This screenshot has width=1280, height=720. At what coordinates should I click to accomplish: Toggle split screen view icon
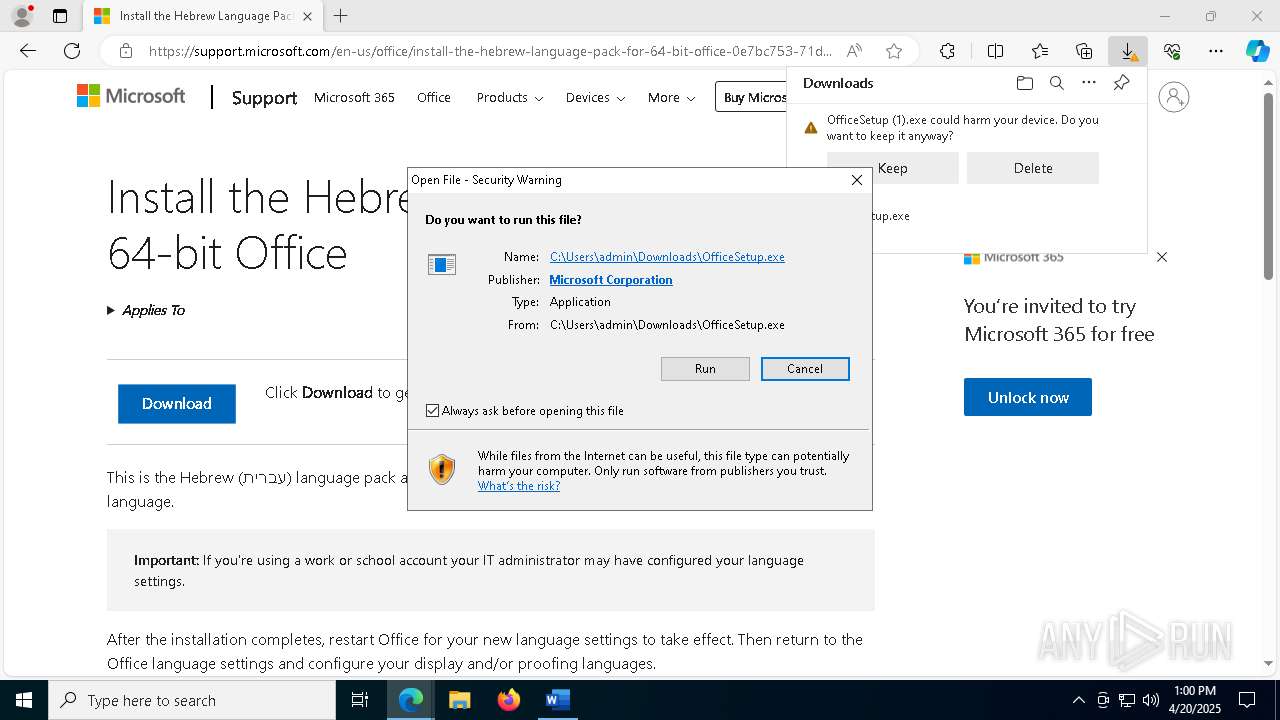(995, 51)
